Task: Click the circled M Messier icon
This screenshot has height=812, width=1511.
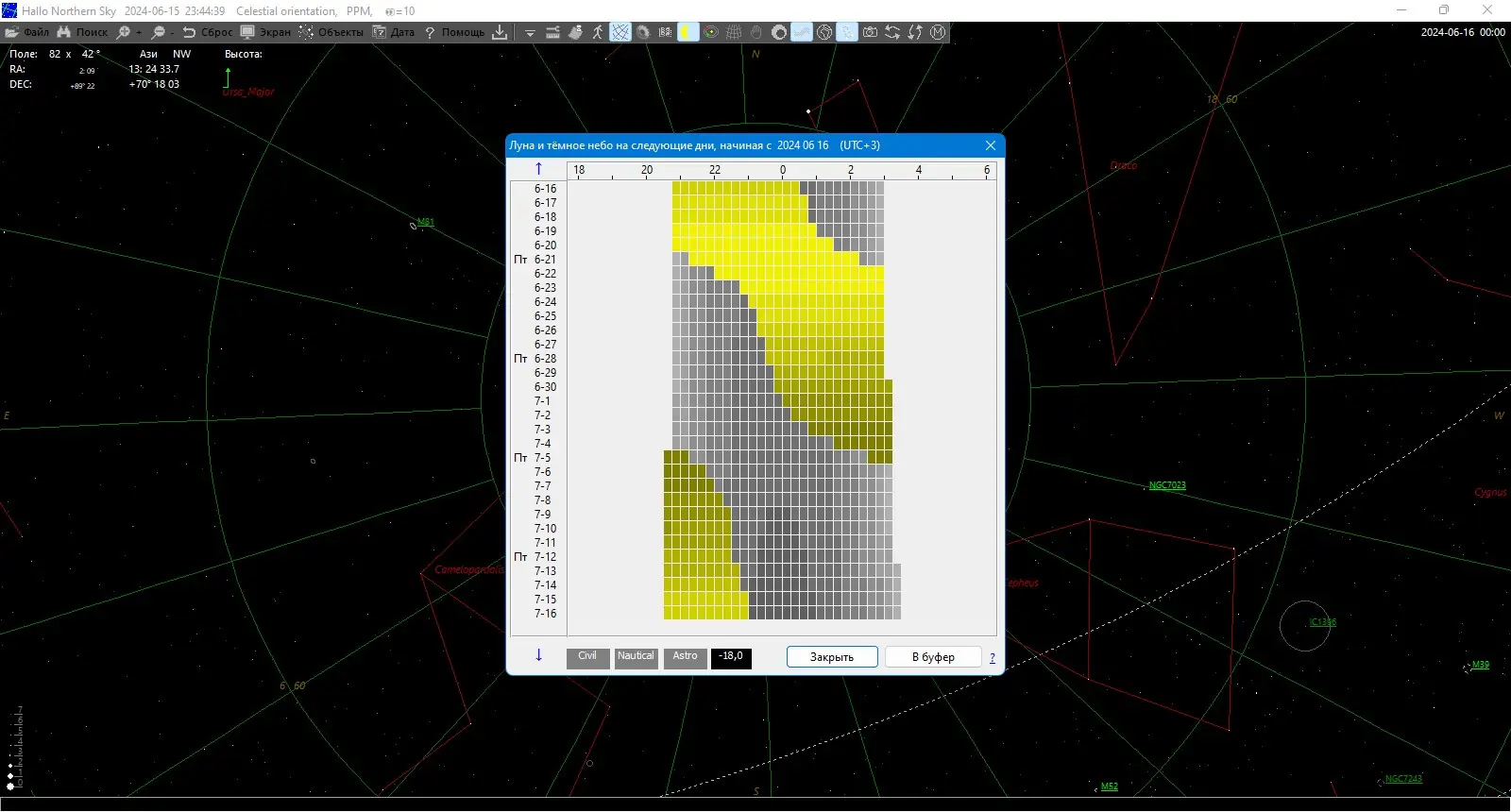Action: coord(938,32)
